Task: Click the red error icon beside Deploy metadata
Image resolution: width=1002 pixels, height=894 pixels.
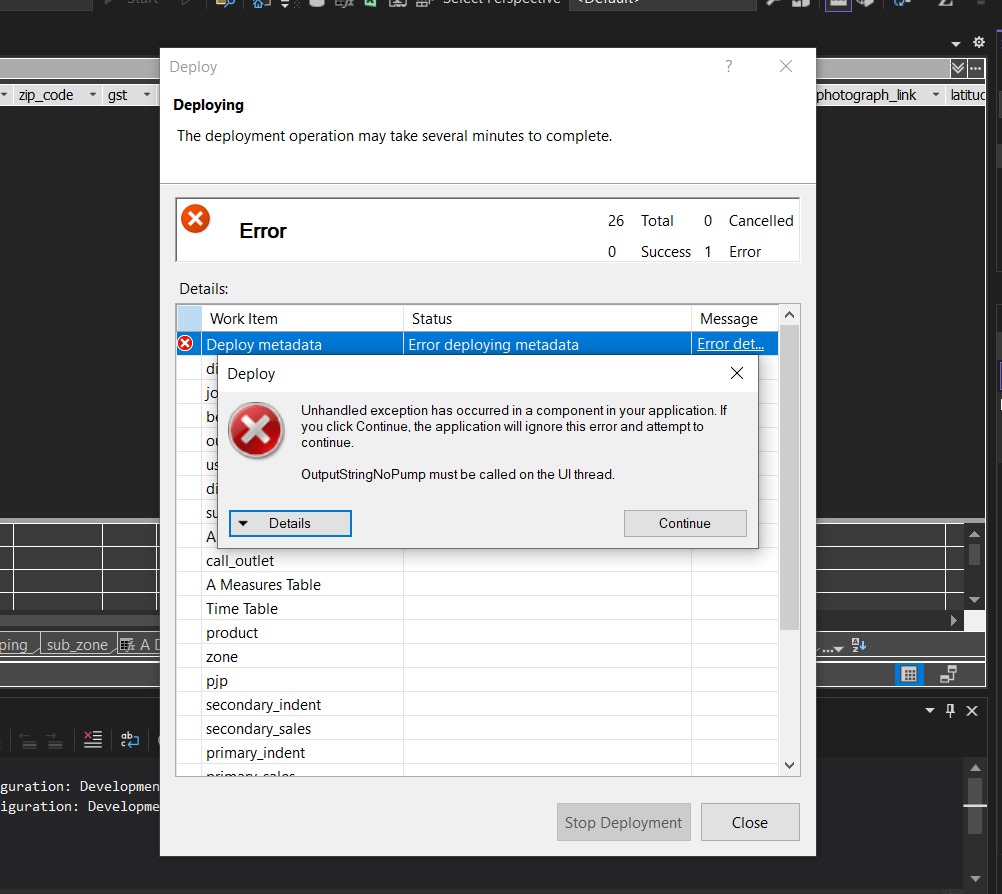Action: [185, 344]
